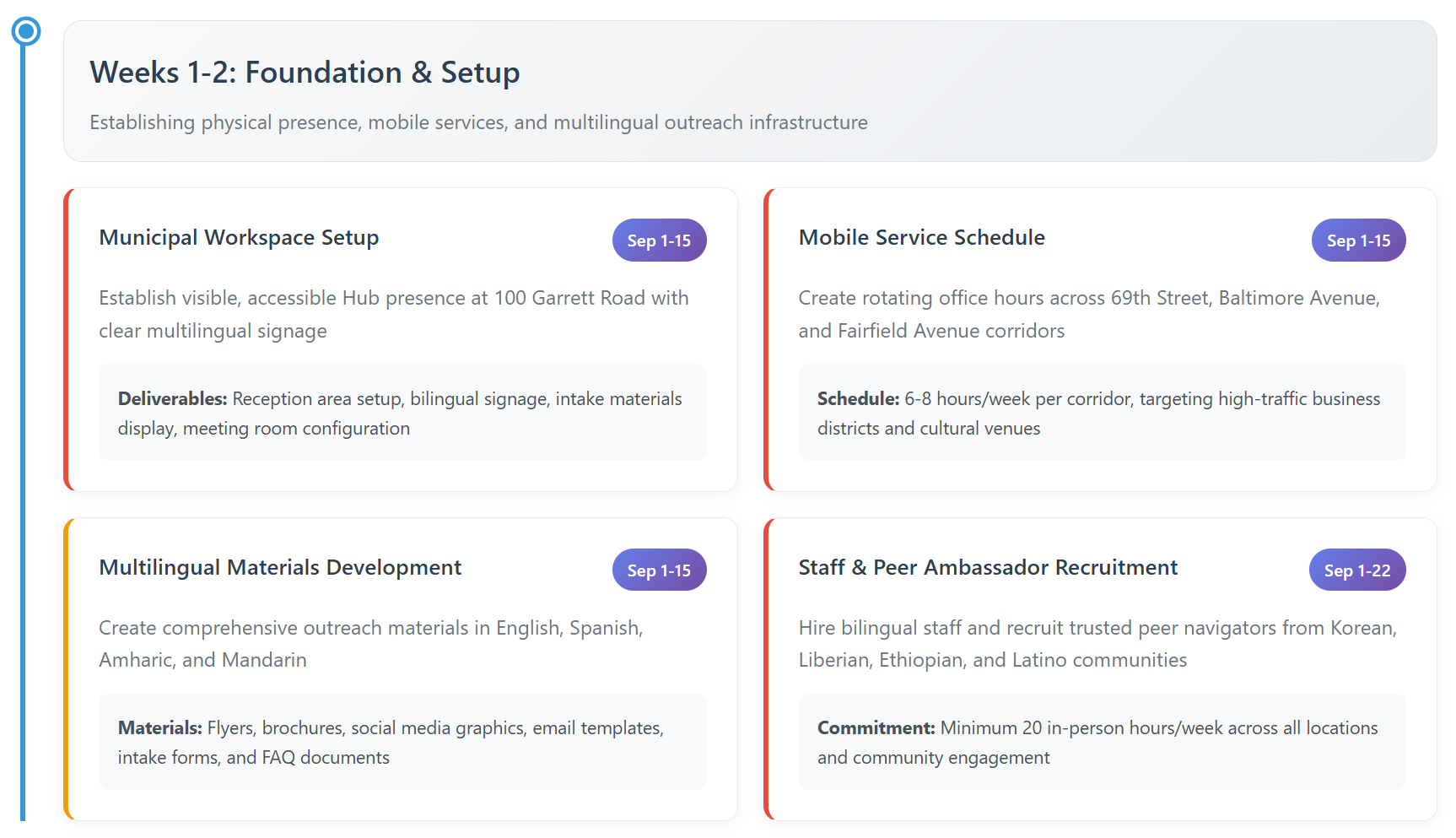Click the outreach materials languages description

(370, 644)
